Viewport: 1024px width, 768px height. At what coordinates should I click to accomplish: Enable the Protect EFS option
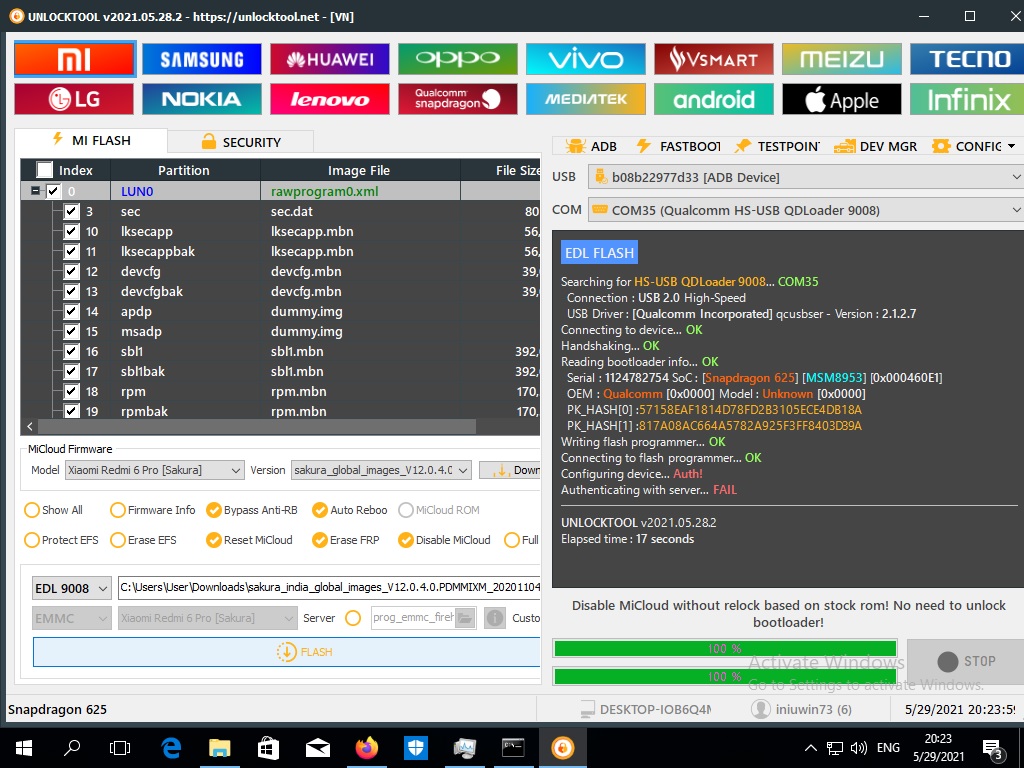[x=61, y=540]
